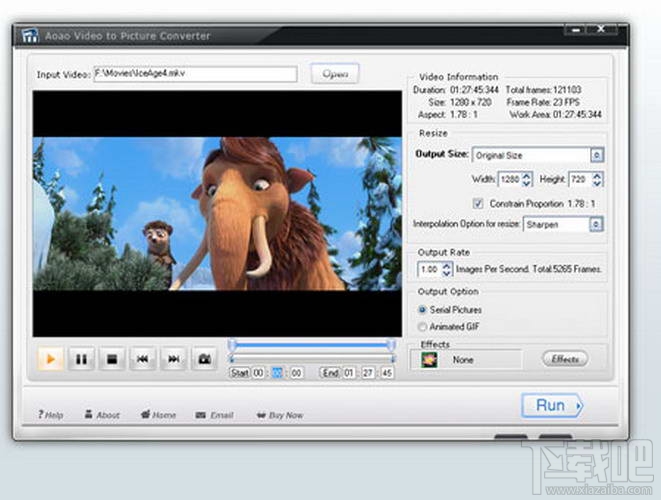Toggle Constrain Proportion checkbox
The width and height of the screenshot is (661, 500).
point(478,204)
